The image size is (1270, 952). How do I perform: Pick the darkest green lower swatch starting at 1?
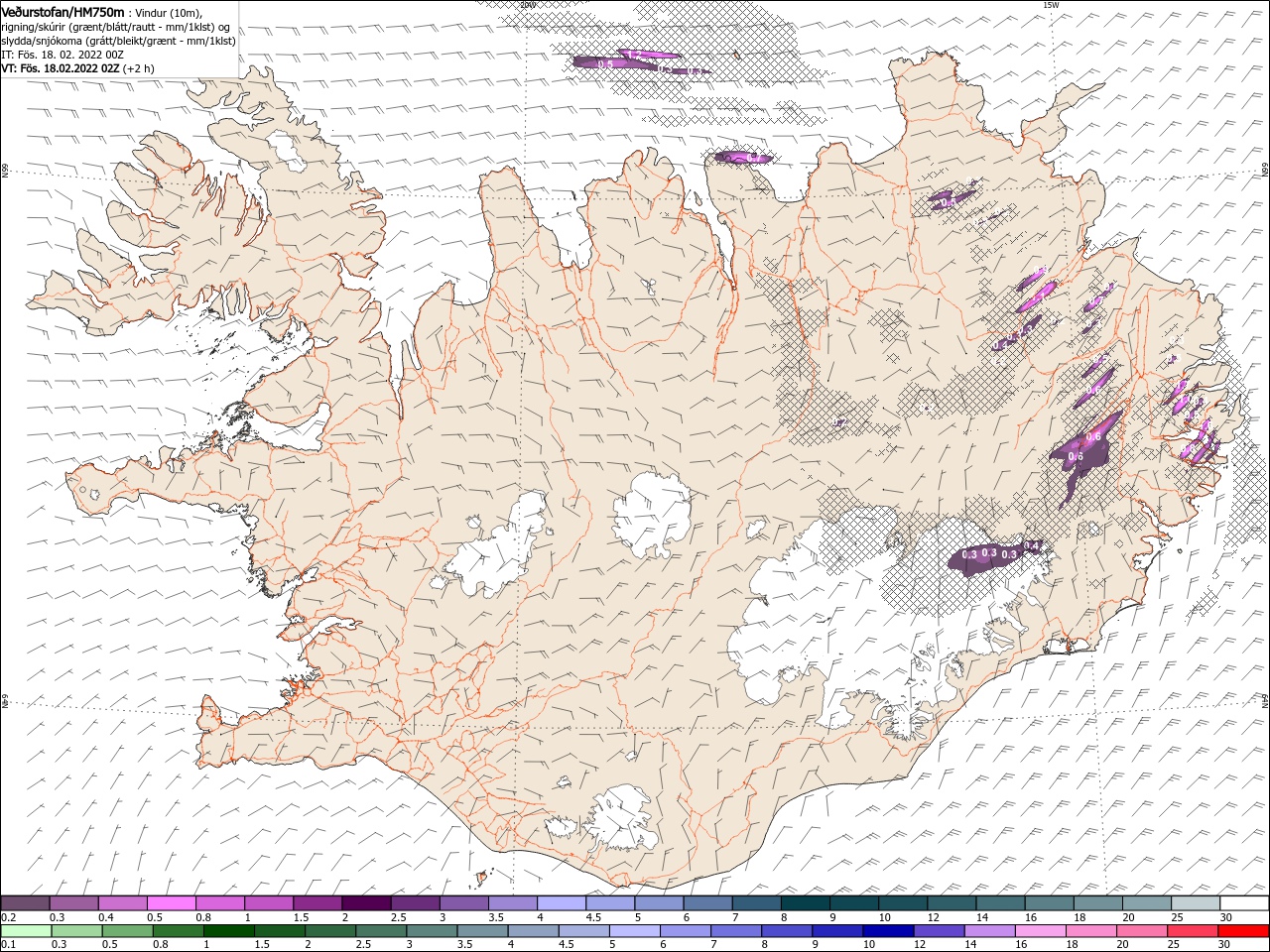pos(229,931)
